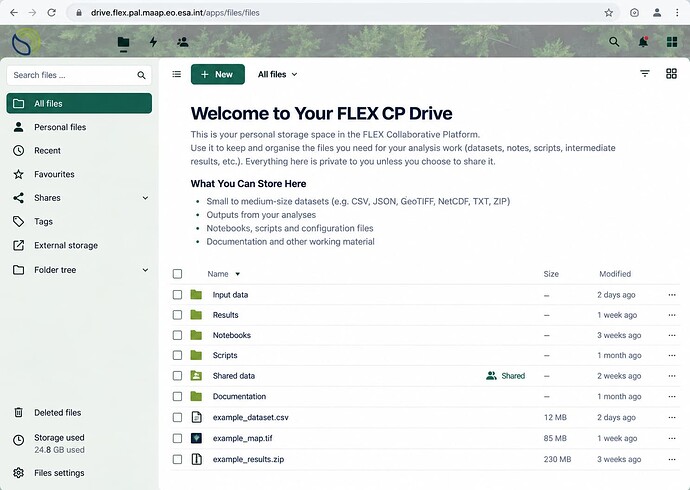The image size is (690, 490).
Task: Tick the checkbox for Documentation
Action: click(177, 396)
